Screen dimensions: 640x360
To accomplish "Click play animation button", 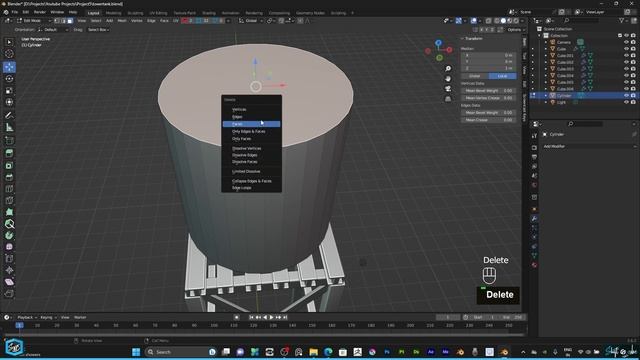I will pyautogui.click(x=271, y=317).
